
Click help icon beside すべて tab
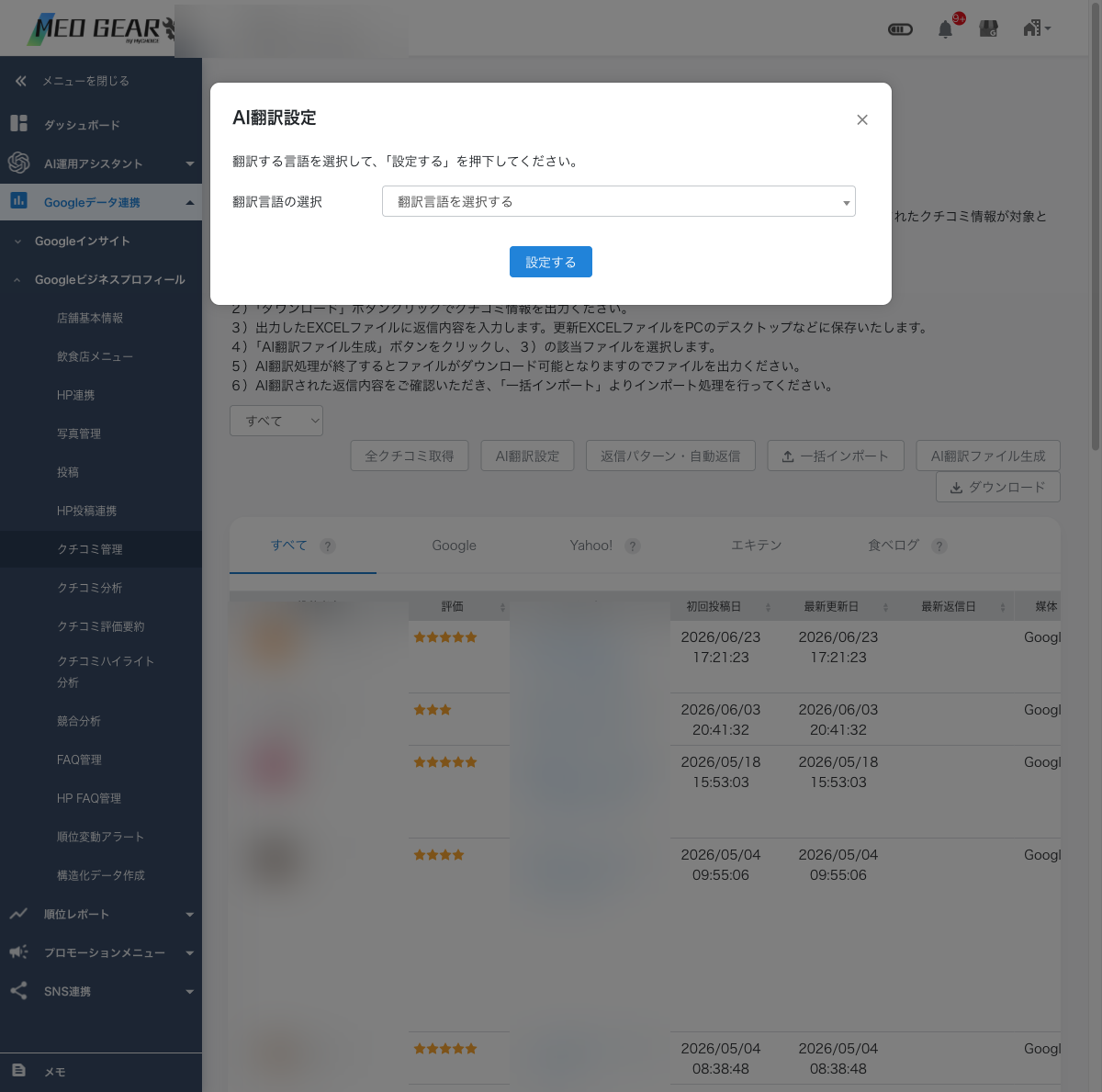328,546
